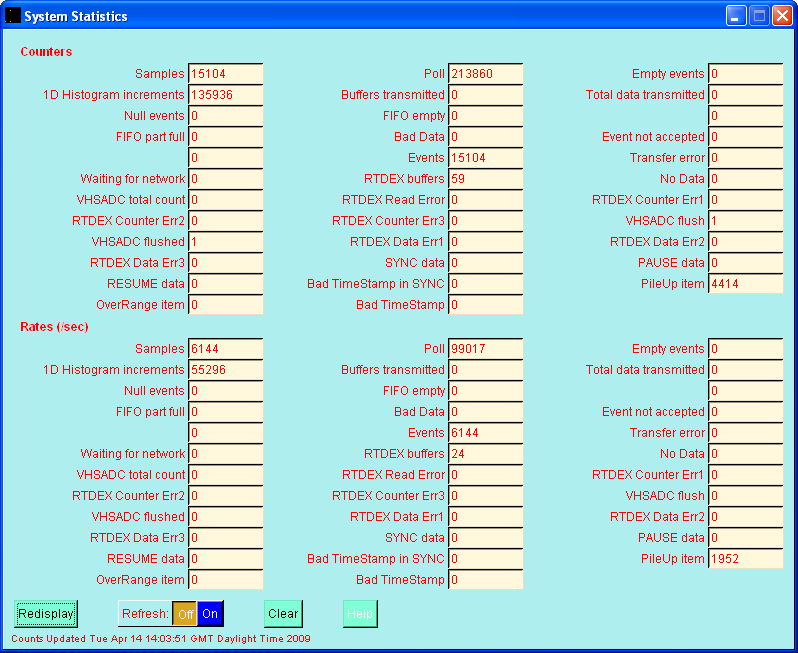Click the System Statistics title bar icon
This screenshot has height=653, width=798.
[x=13, y=16]
